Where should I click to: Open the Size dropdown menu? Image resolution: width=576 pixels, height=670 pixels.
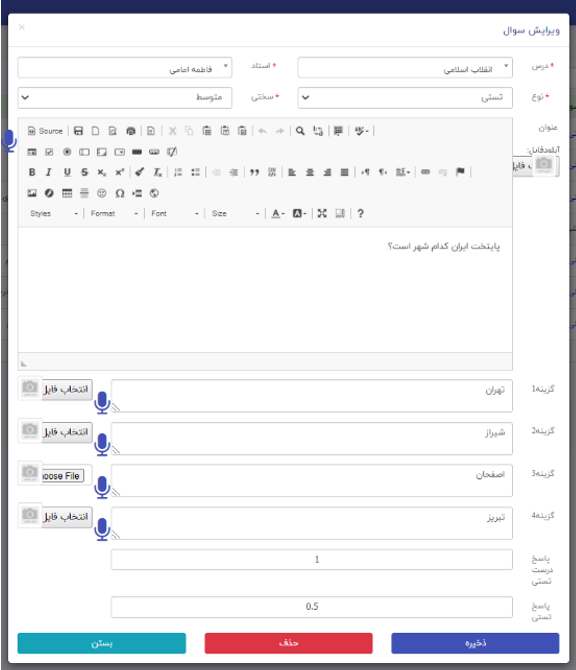[235, 213]
